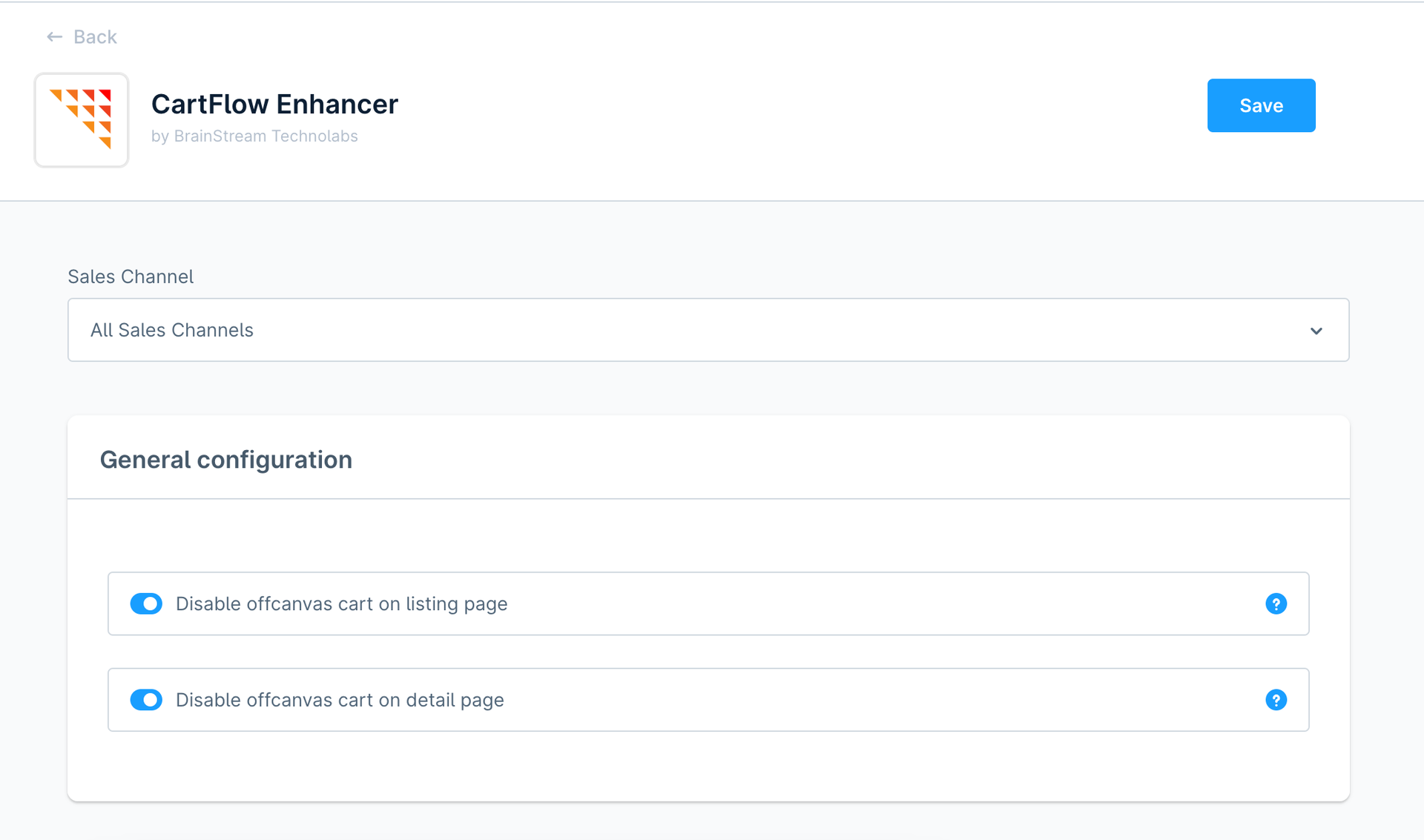Select the CartFlow Enhancer title heading
1424x840 pixels.
point(274,104)
